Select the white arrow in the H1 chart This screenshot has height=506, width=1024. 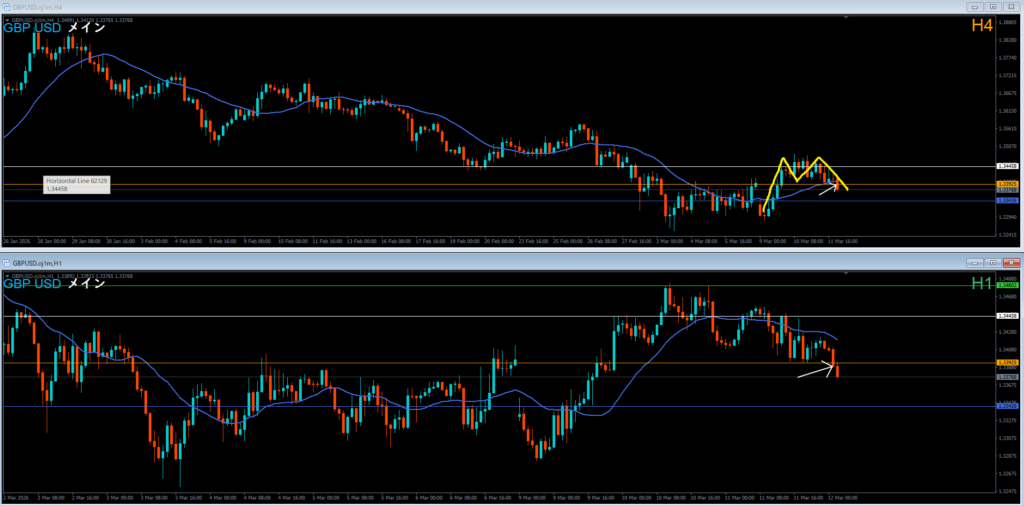[x=815, y=371]
